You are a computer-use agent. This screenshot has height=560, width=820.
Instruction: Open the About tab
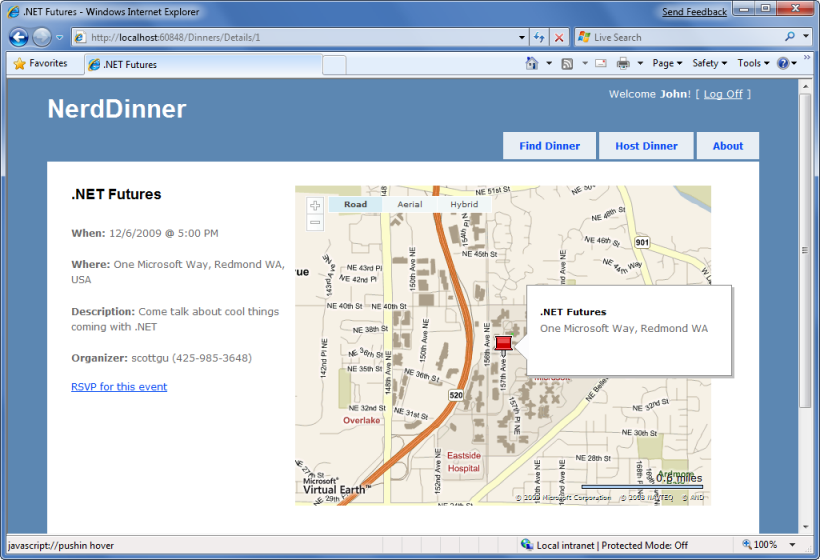pos(727,146)
